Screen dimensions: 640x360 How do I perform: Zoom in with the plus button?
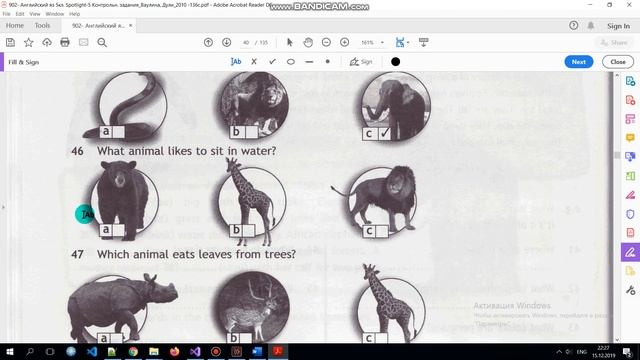point(344,42)
